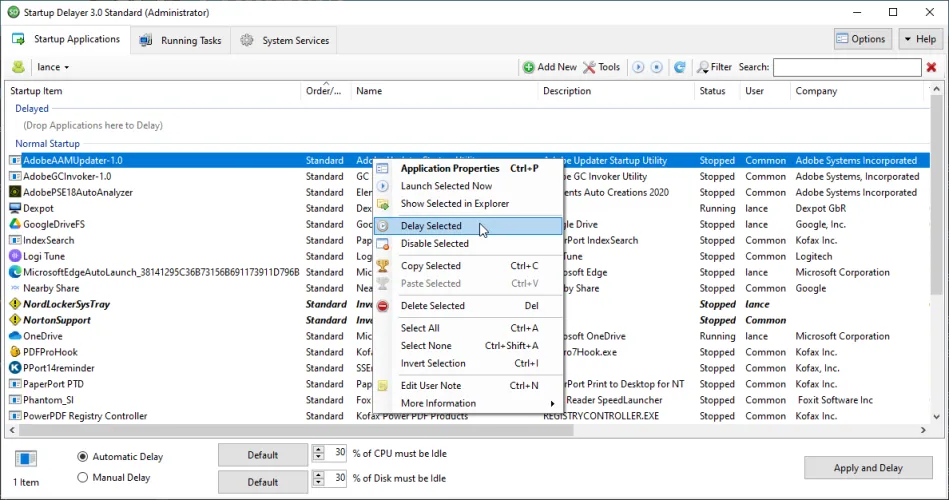Screen dimensions: 949x500
Task: Click the blue launch/play toolbar icon
Action: pos(638,67)
